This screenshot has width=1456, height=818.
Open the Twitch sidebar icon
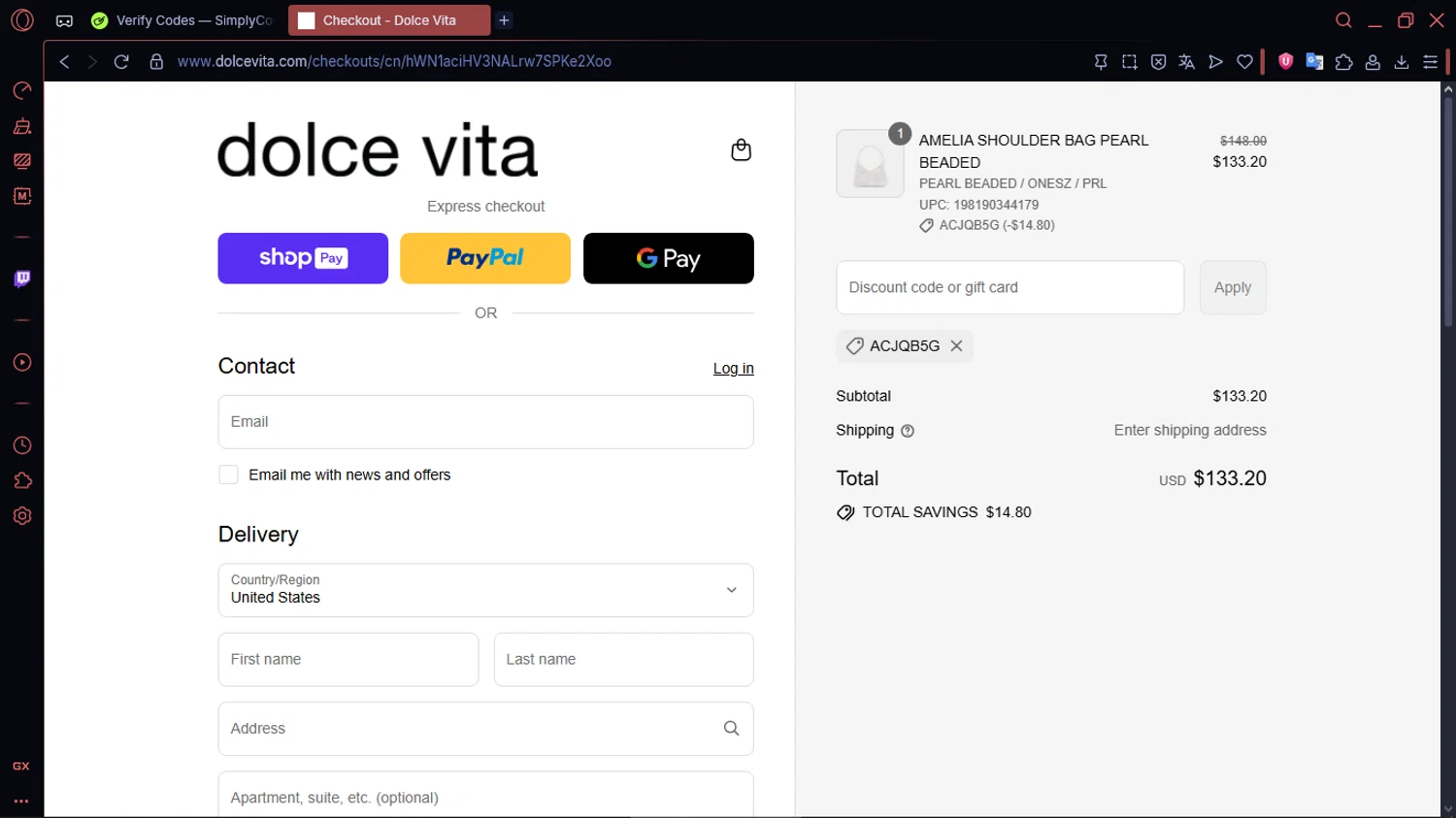point(22,279)
